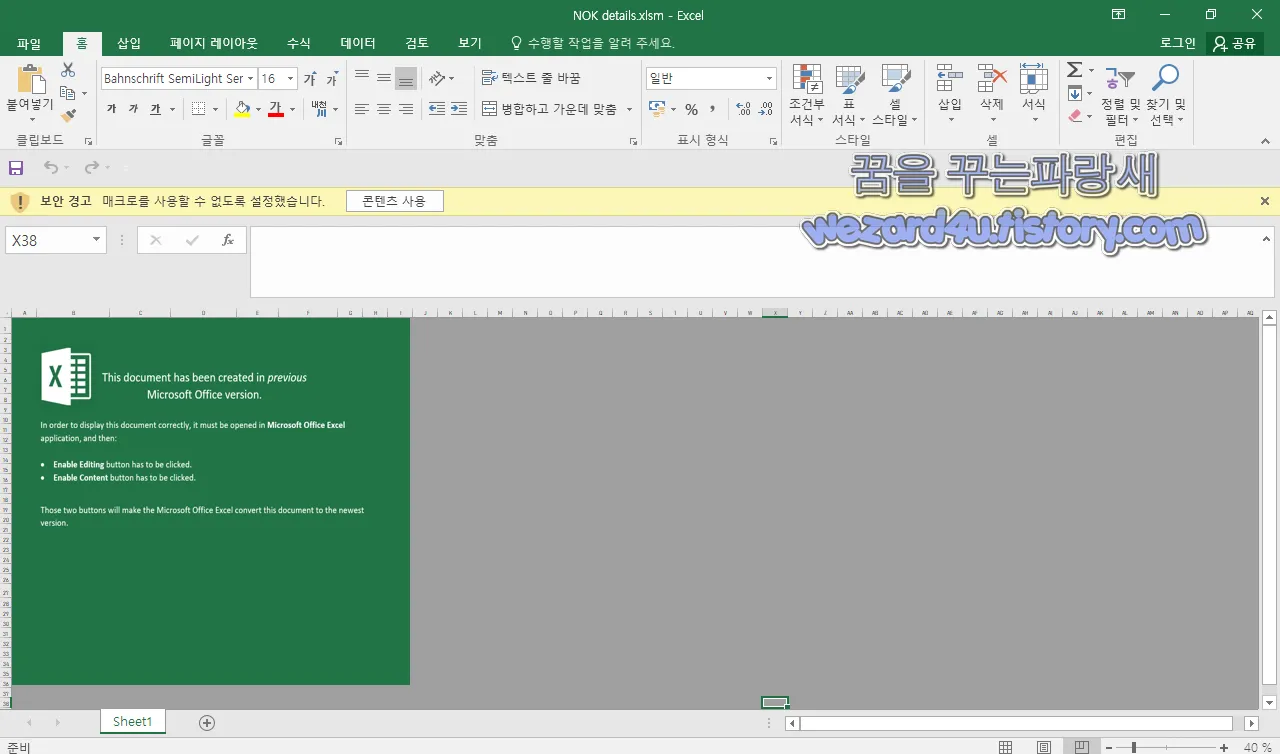Increase indent icon
The height and width of the screenshot is (754, 1280).
pos(459,109)
